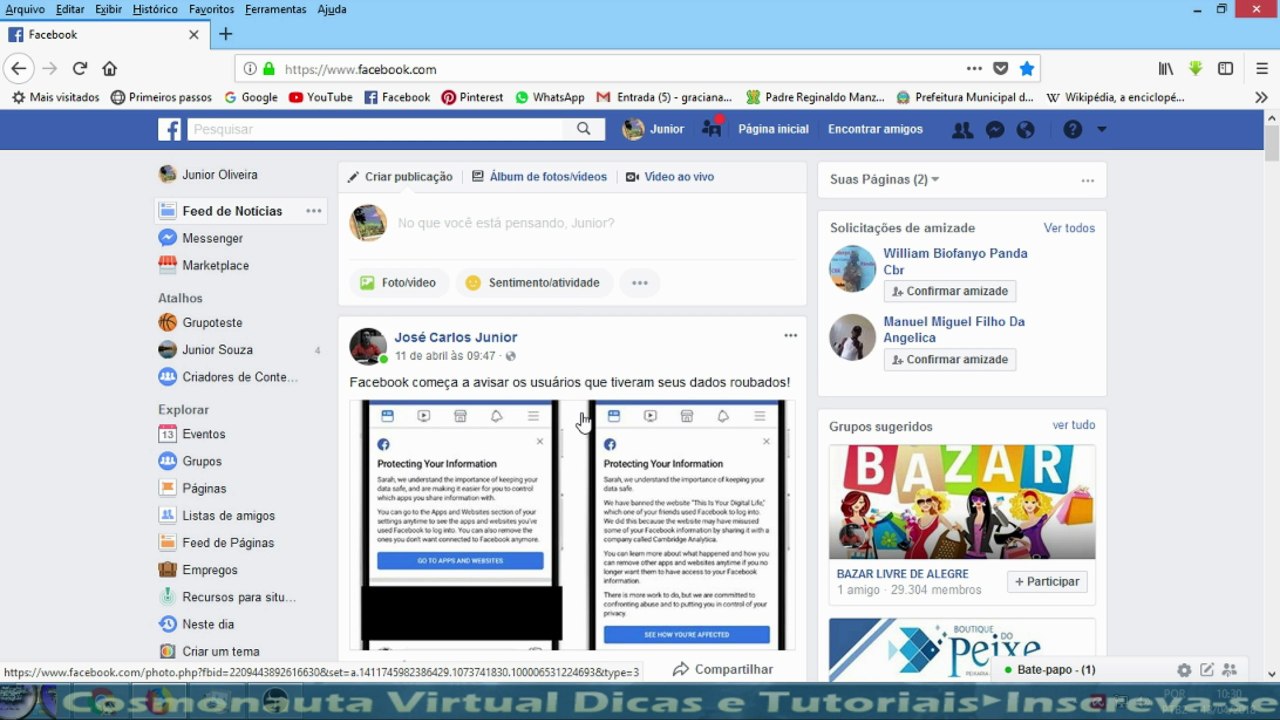Open the Favoritos menu
Viewport: 1280px width, 720px height.
click(211, 9)
